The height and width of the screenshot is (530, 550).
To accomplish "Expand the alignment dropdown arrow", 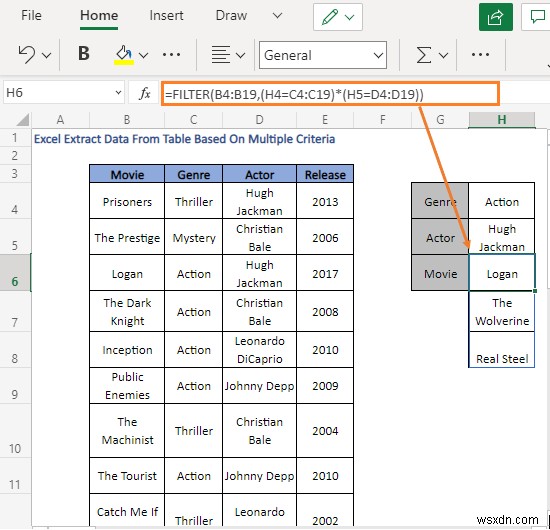I will click(240, 55).
